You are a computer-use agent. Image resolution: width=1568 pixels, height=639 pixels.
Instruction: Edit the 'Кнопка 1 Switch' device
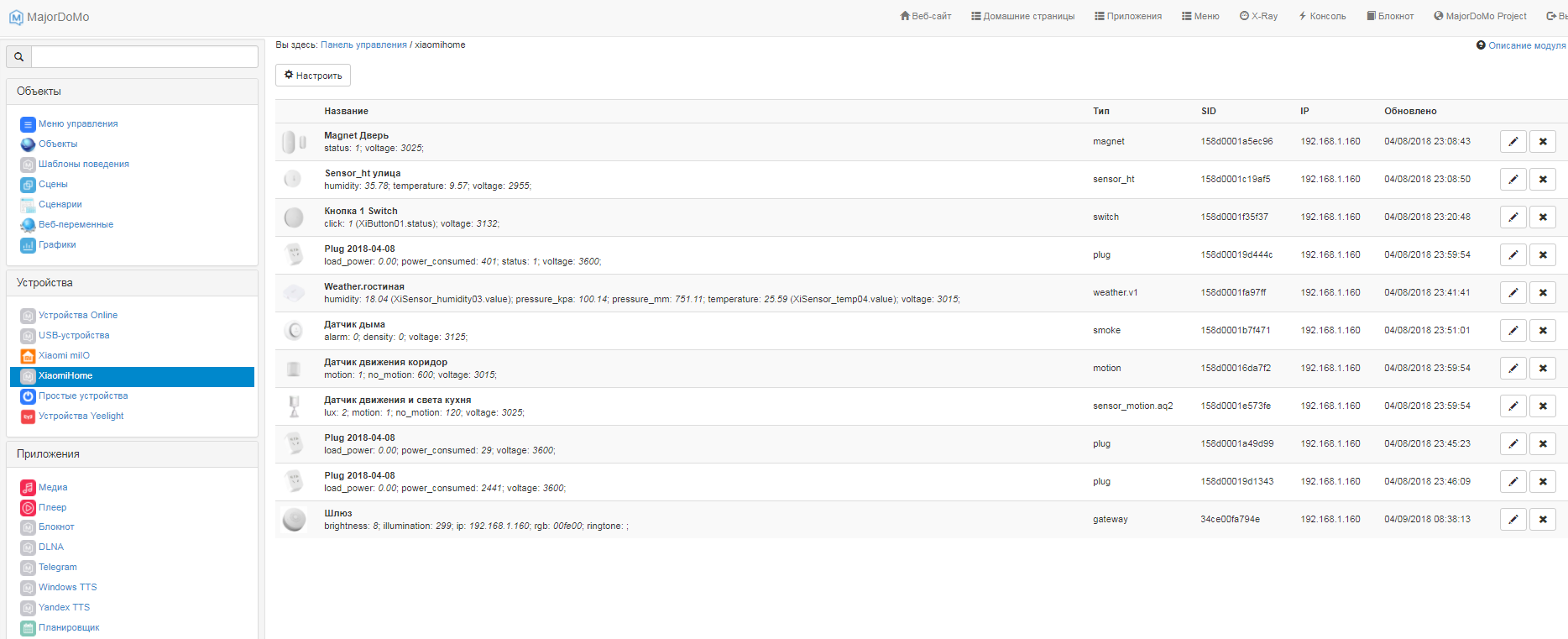[1513, 217]
